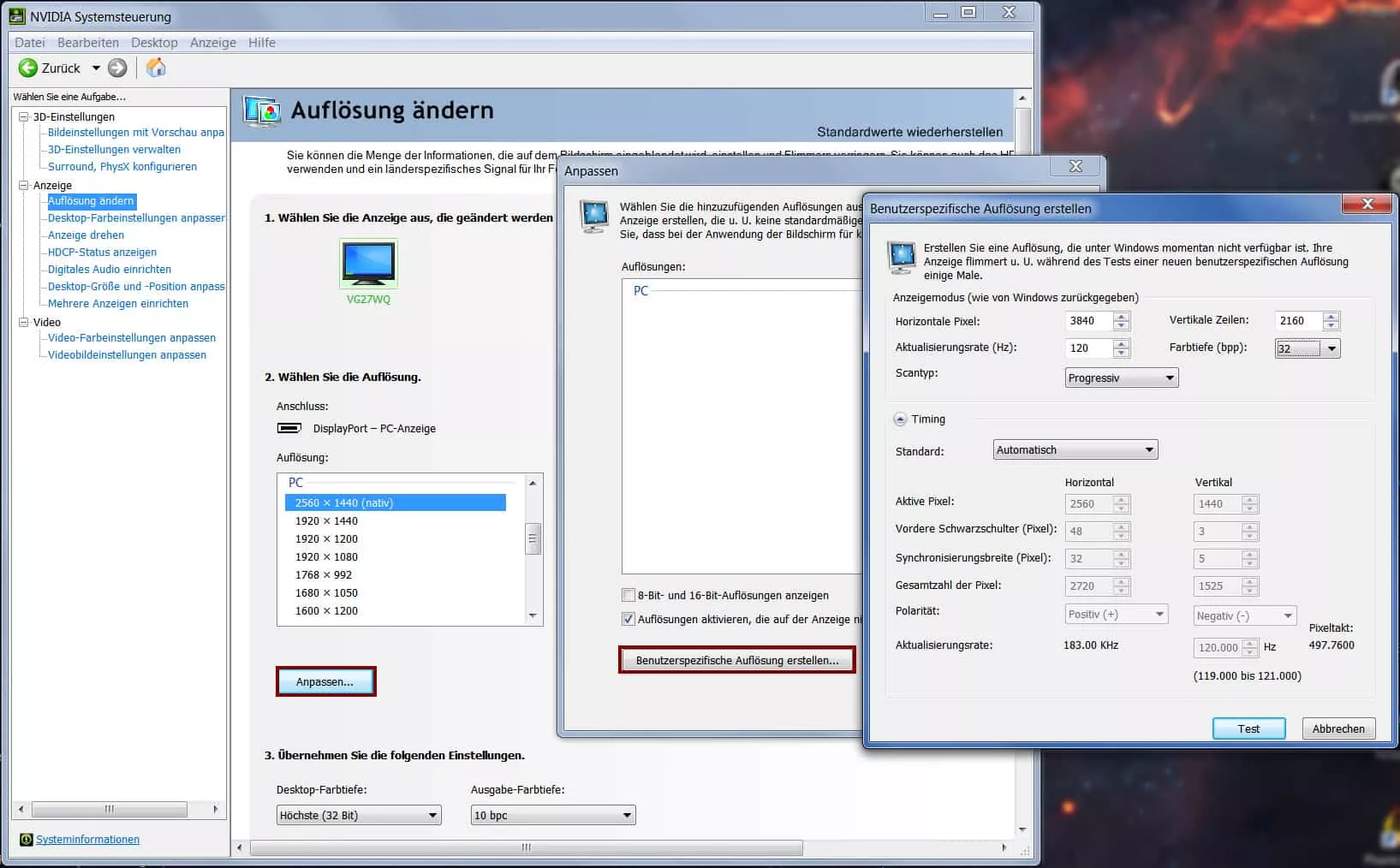This screenshot has width=1400, height=868.
Task: Click the Auflösung ändern header icon
Action: tap(262, 111)
